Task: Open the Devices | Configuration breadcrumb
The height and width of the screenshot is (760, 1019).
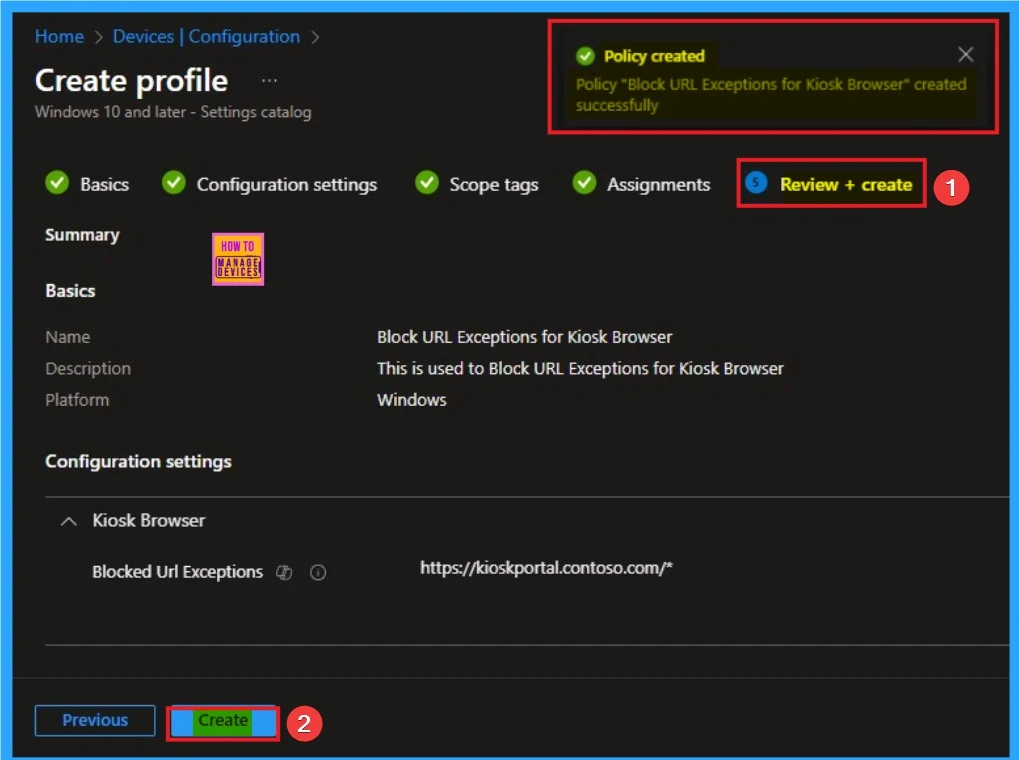Action: (206, 37)
